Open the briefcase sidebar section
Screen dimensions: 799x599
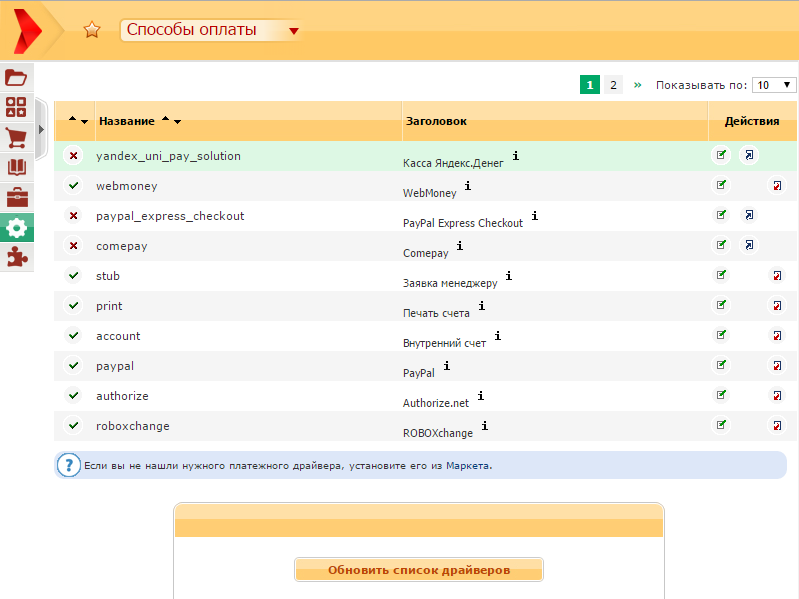point(16,197)
